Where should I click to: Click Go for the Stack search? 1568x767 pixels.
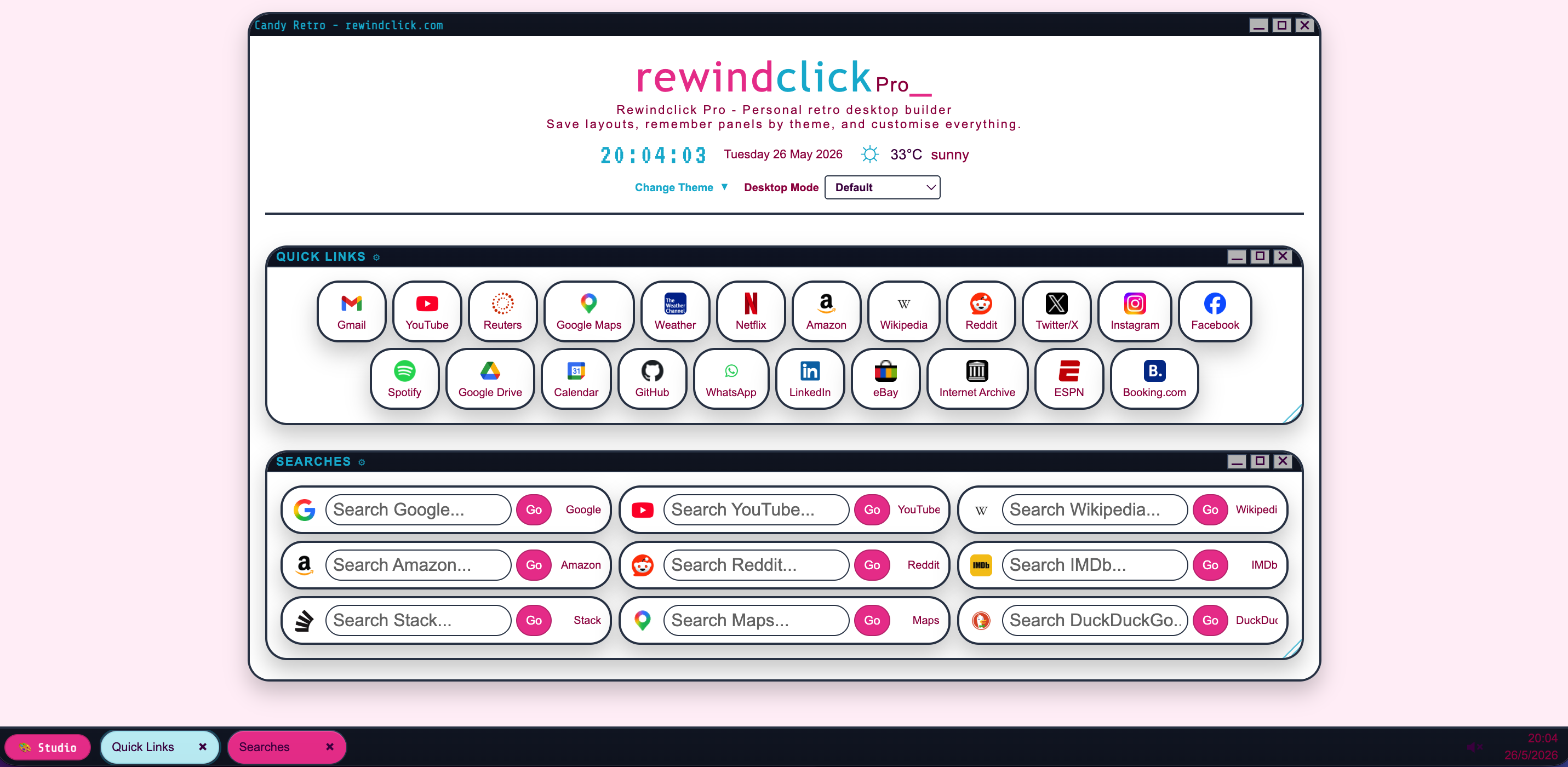(534, 620)
